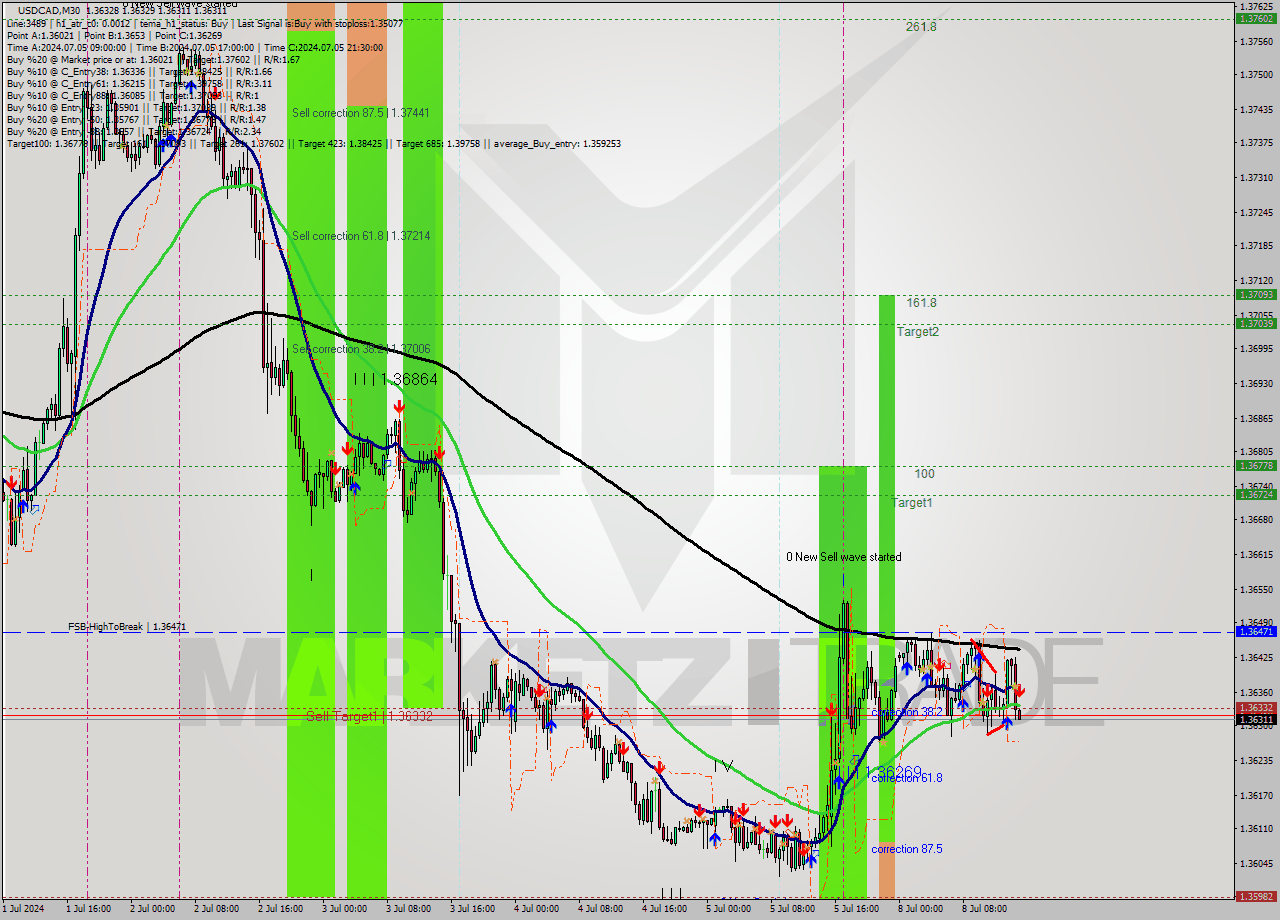Select the '261.8' Fibonacci label

click(x=921, y=27)
